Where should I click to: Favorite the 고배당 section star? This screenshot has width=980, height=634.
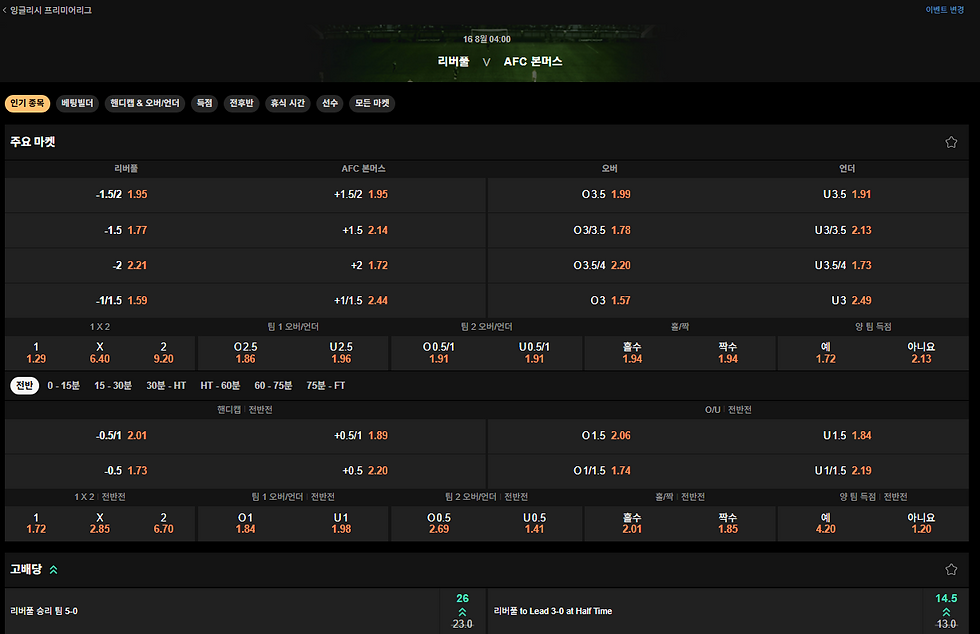pos(951,569)
